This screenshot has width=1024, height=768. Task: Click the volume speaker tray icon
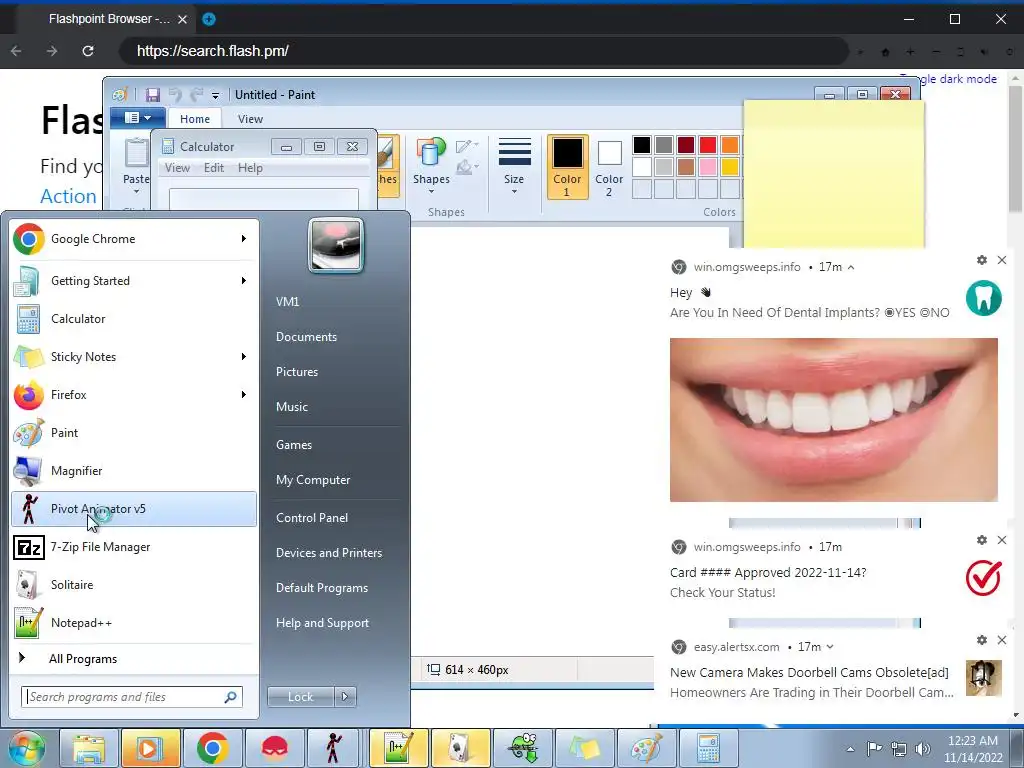tap(923, 749)
